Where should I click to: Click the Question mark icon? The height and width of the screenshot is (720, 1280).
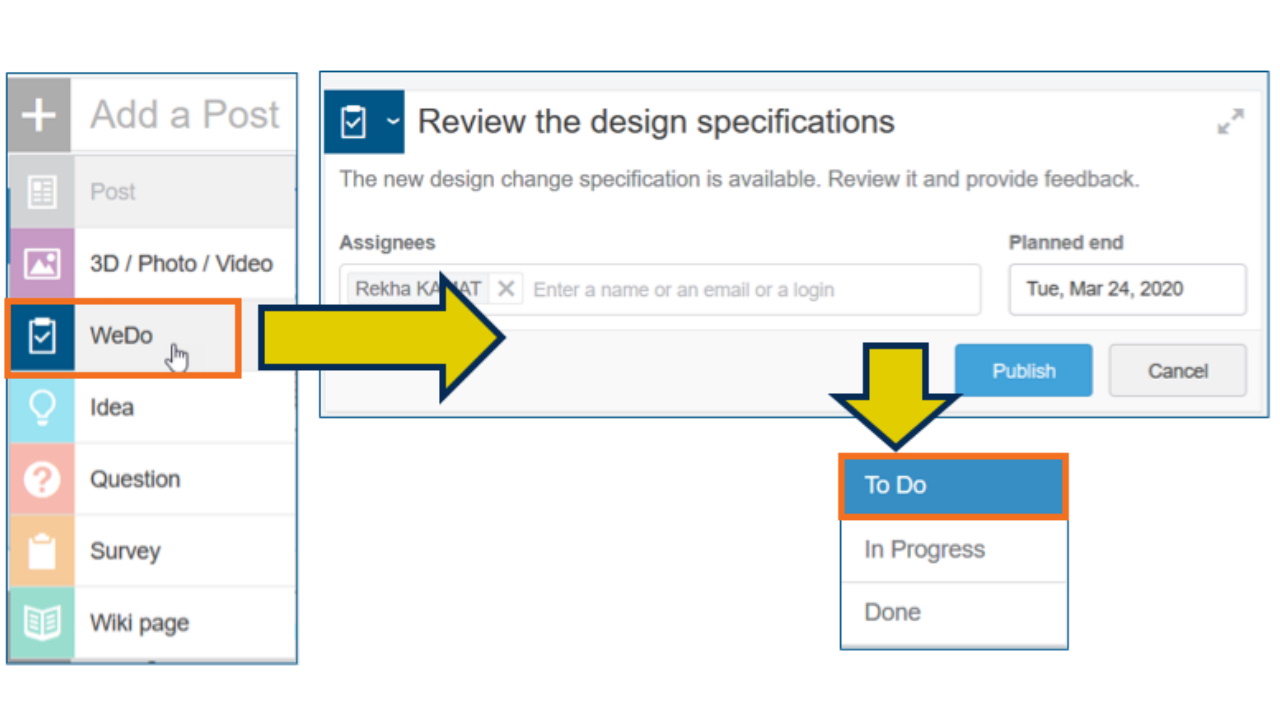click(41, 479)
